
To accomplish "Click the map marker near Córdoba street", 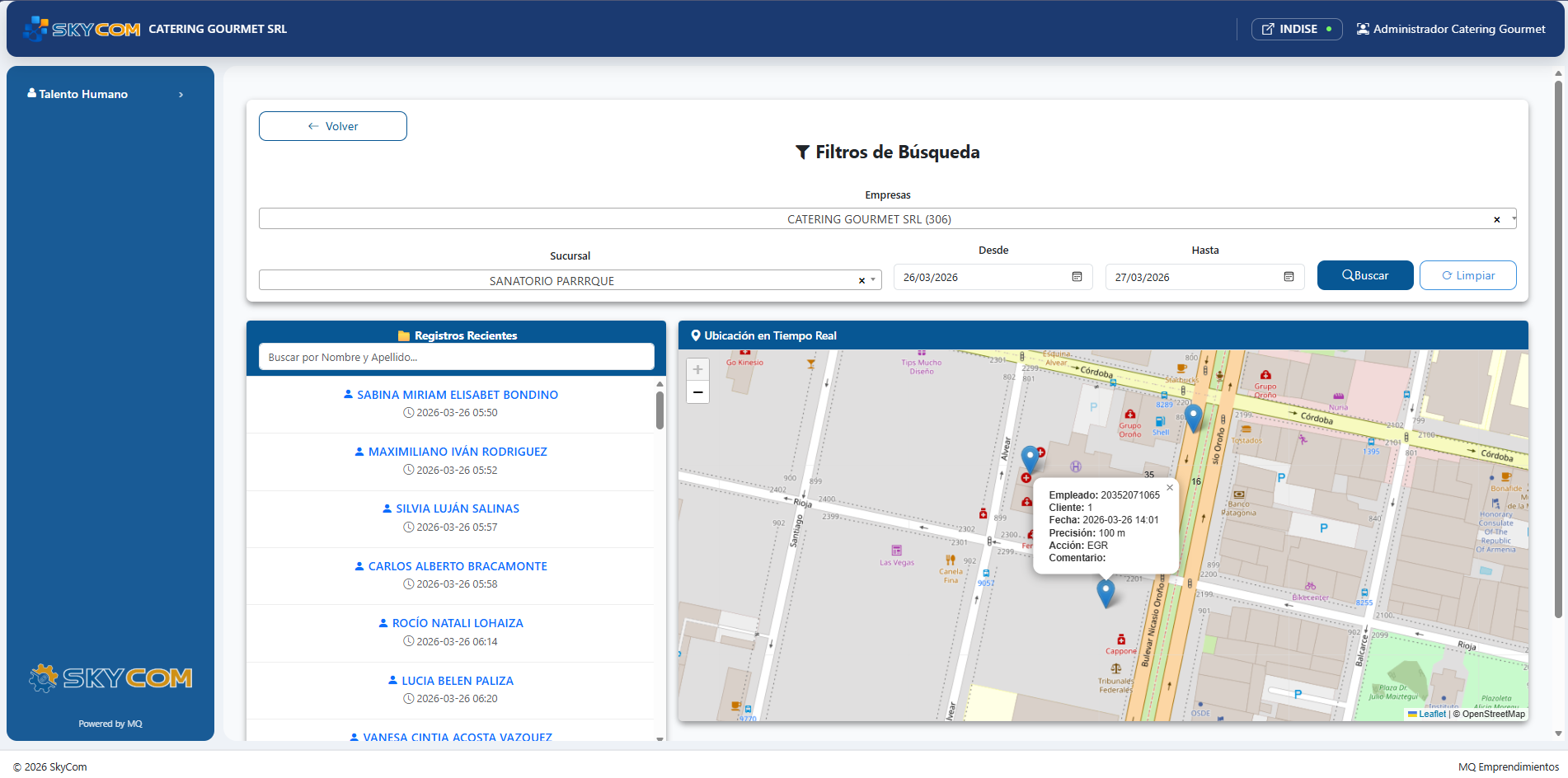I will (x=1193, y=416).
